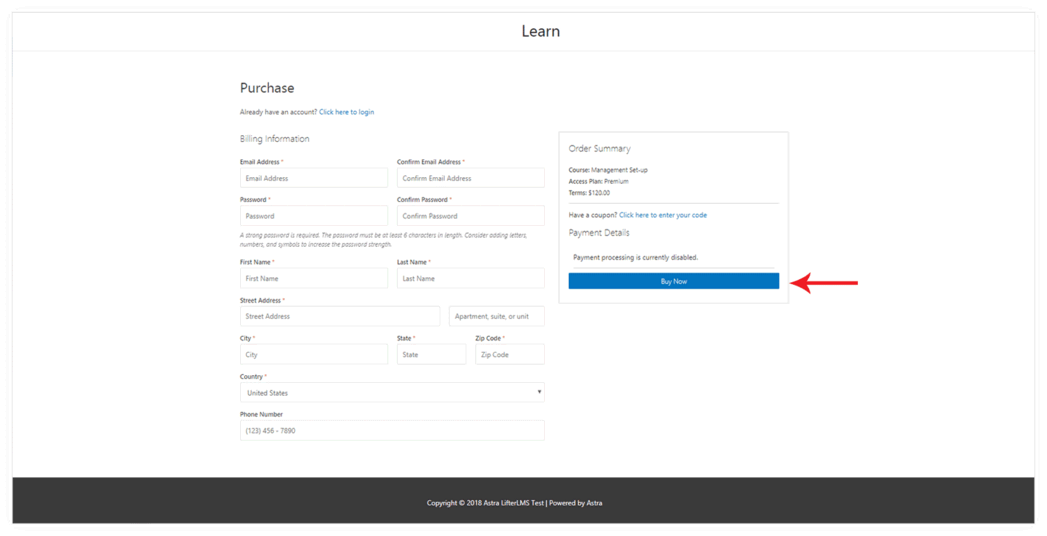Screen dimensions: 1047x536
Task: Focus the City input field
Action: coord(313,355)
